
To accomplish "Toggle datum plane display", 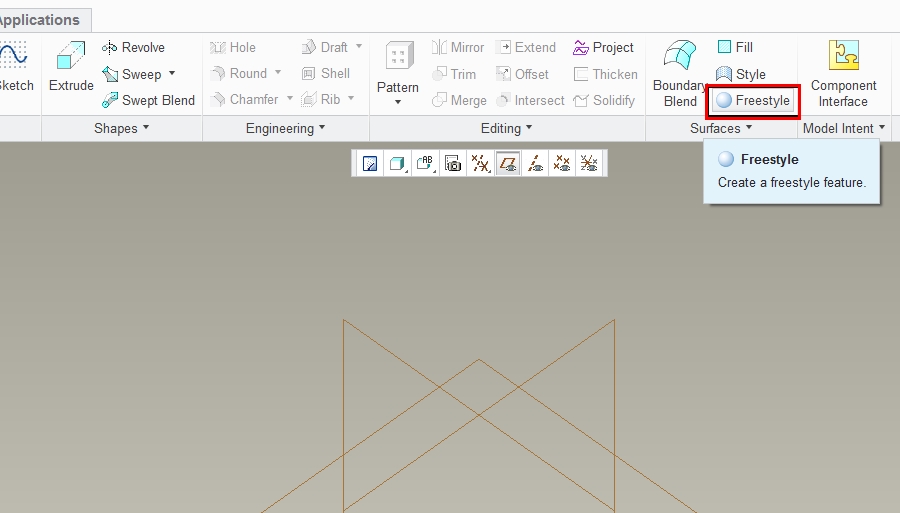I will (x=508, y=164).
